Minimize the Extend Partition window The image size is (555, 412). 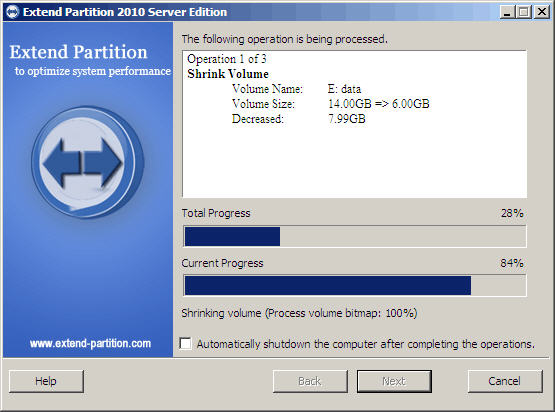point(507,12)
